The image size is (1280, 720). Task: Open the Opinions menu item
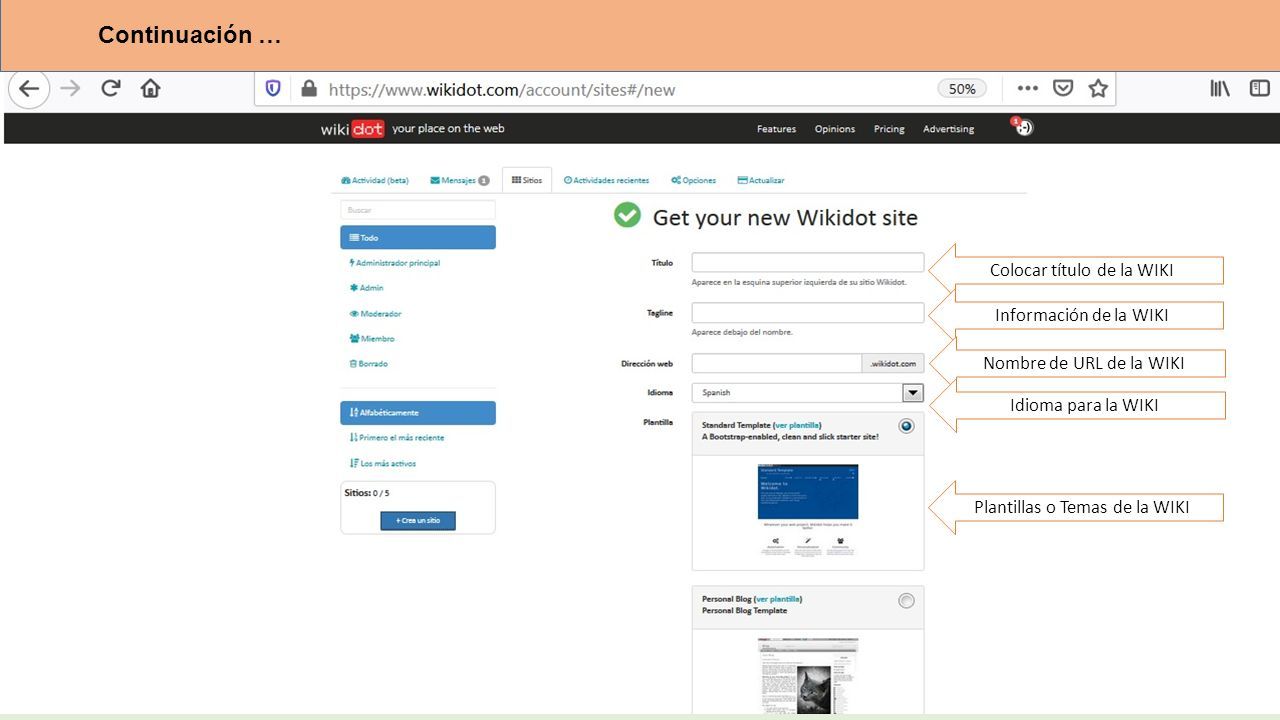[835, 129]
